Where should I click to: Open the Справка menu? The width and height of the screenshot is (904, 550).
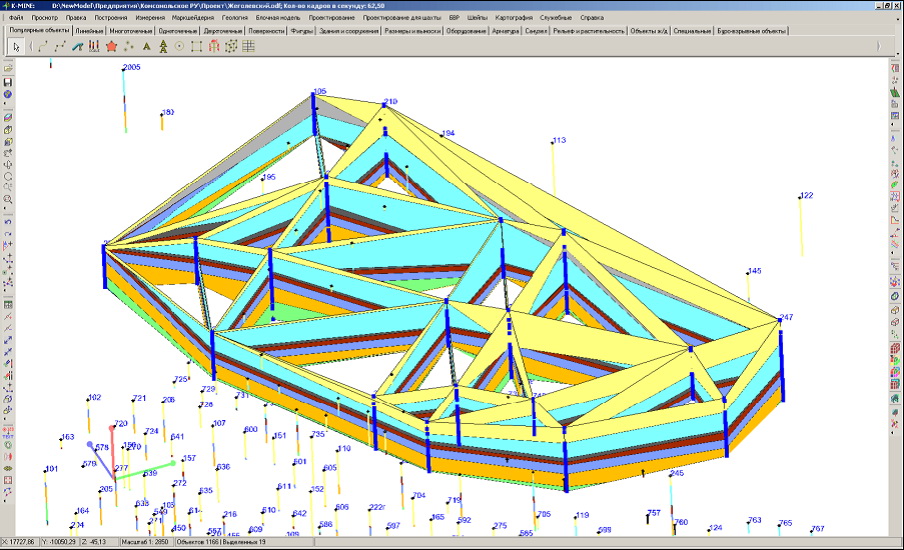pos(592,18)
